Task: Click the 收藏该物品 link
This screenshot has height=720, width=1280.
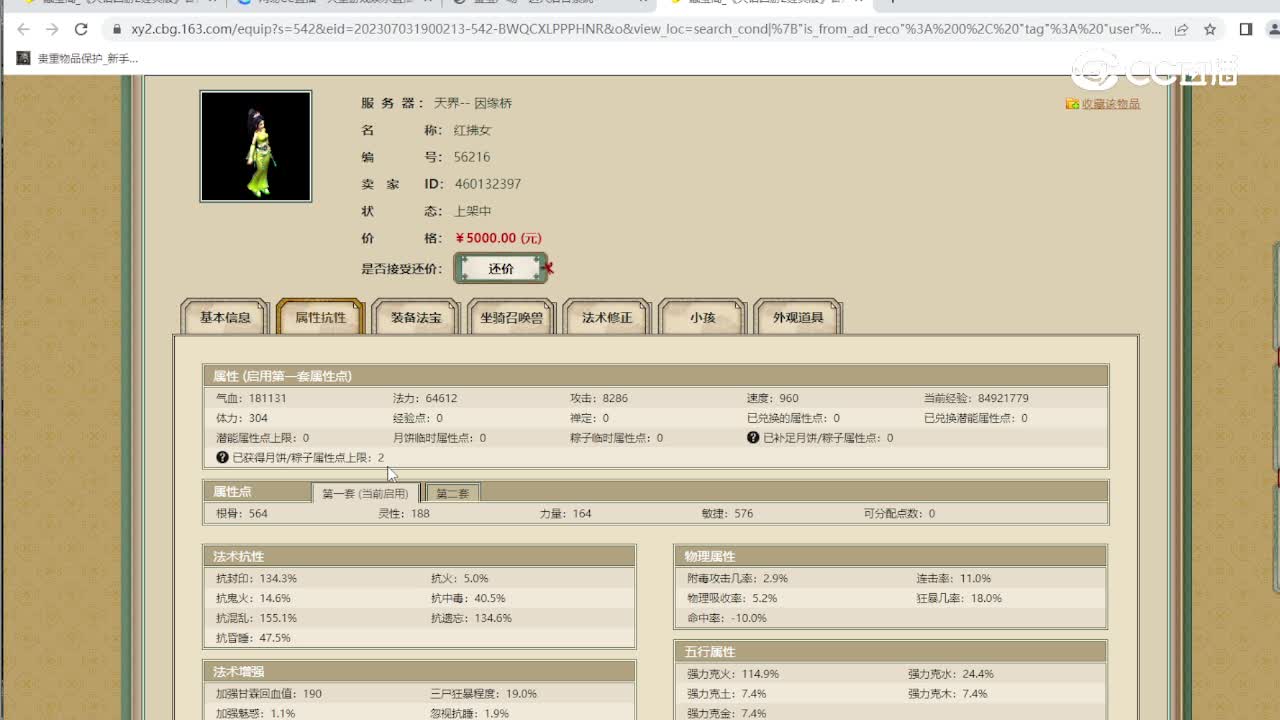Action: click(1109, 104)
